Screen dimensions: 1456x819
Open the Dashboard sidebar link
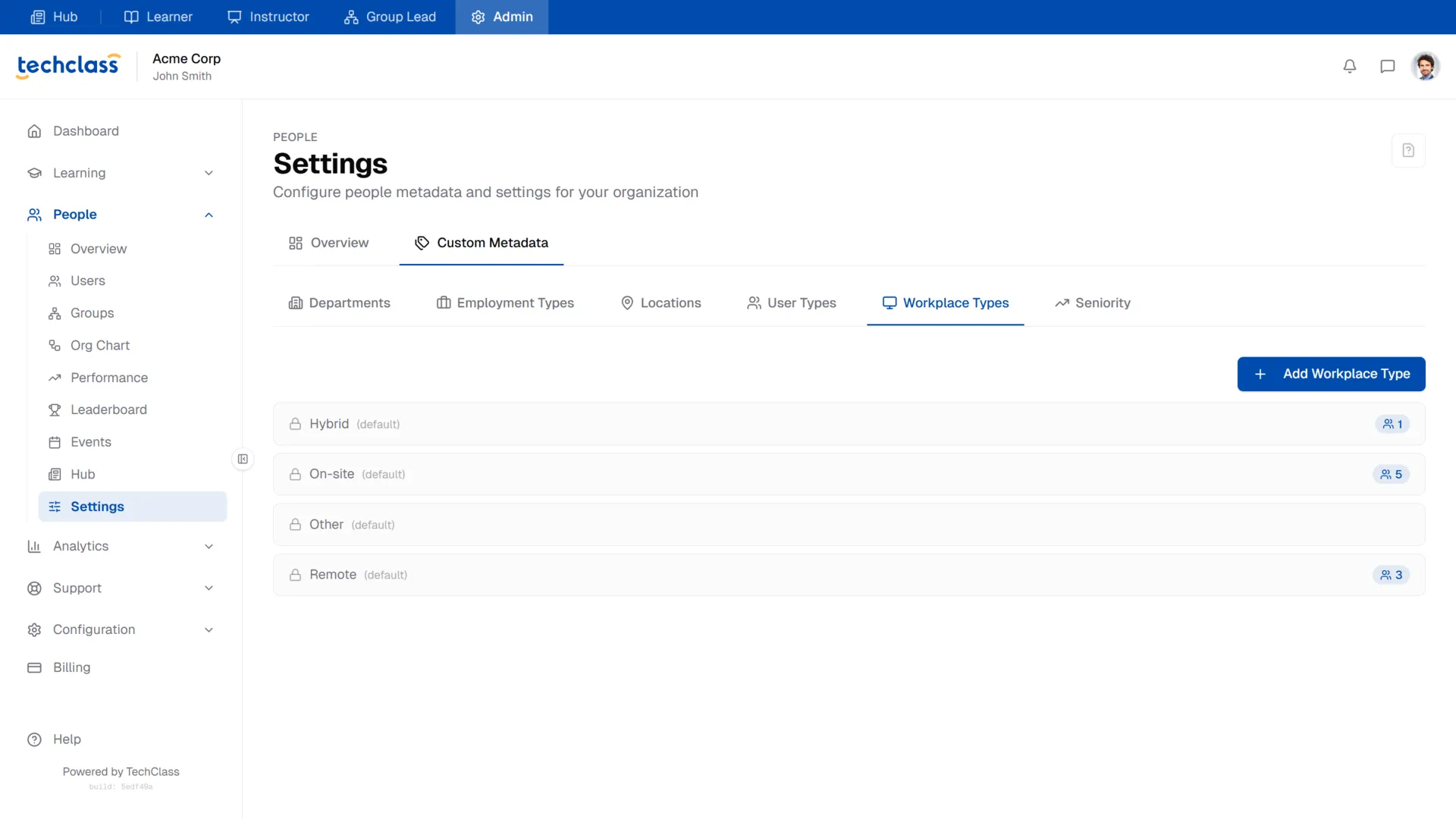tap(121, 131)
